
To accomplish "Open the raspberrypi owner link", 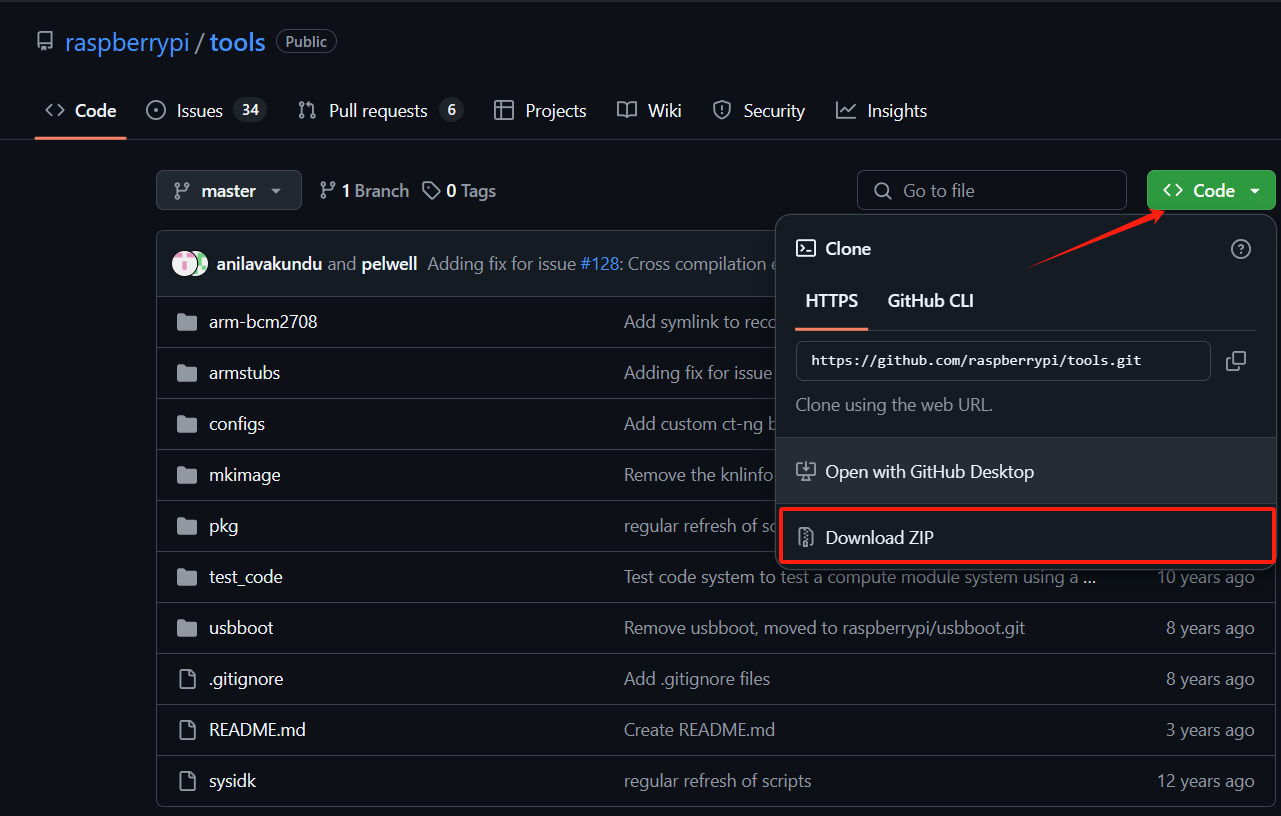I will (x=127, y=42).
